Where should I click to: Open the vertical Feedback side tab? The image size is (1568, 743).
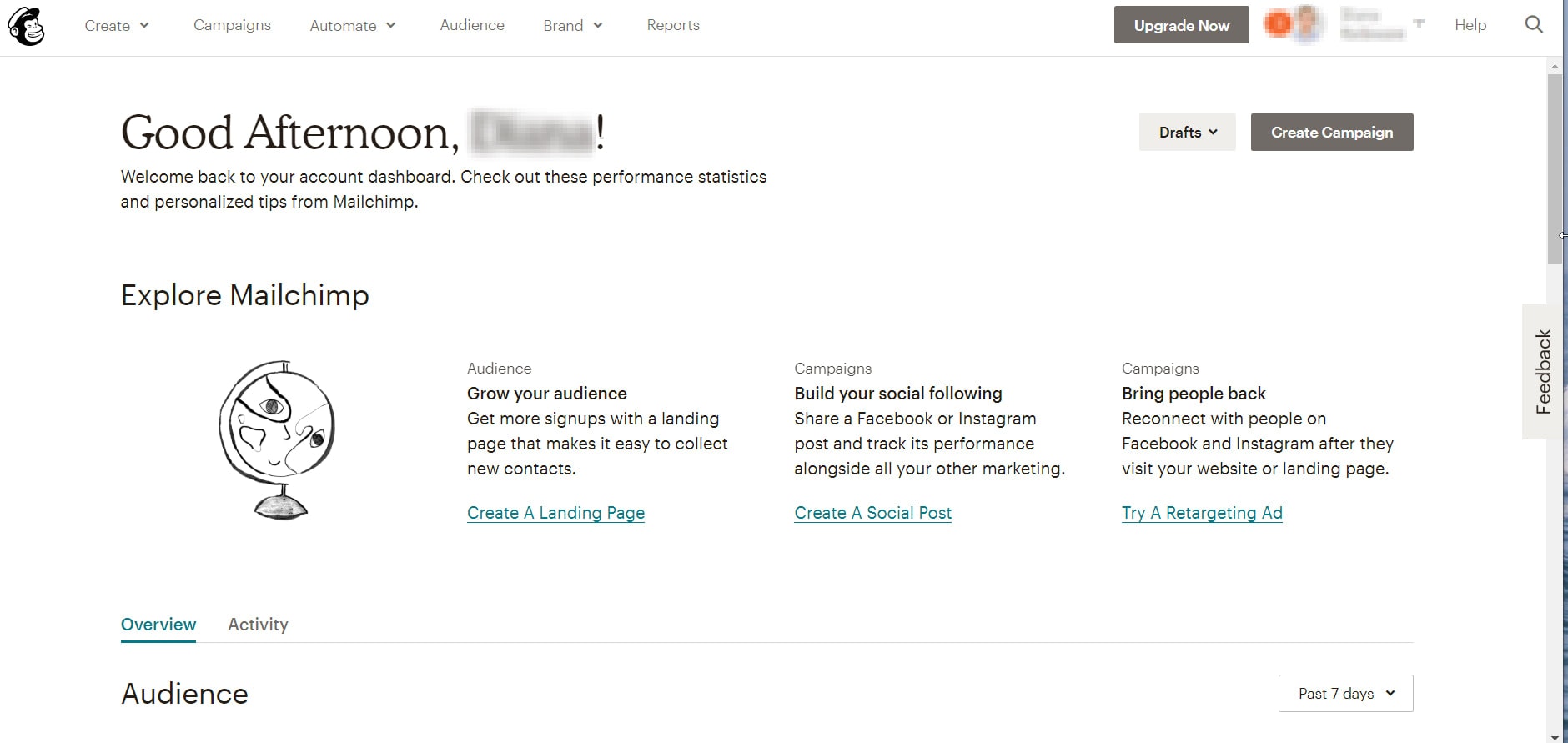(x=1542, y=371)
